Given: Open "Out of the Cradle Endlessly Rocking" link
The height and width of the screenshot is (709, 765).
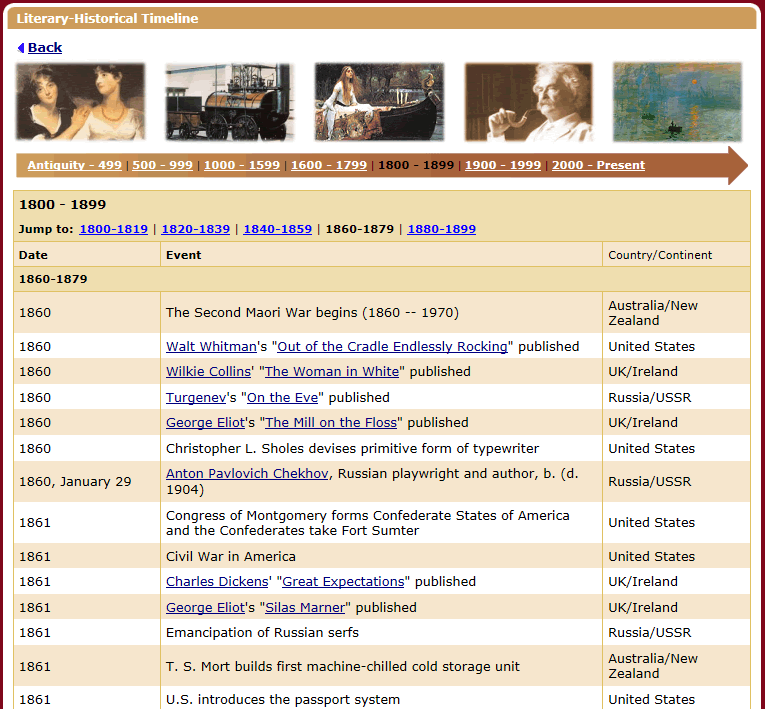Looking at the screenshot, I should tap(392, 346).
